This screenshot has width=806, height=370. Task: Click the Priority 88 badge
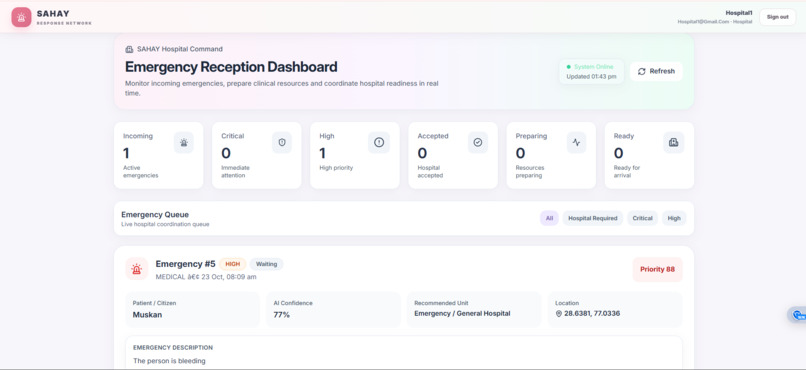click(x=657, y=269)
